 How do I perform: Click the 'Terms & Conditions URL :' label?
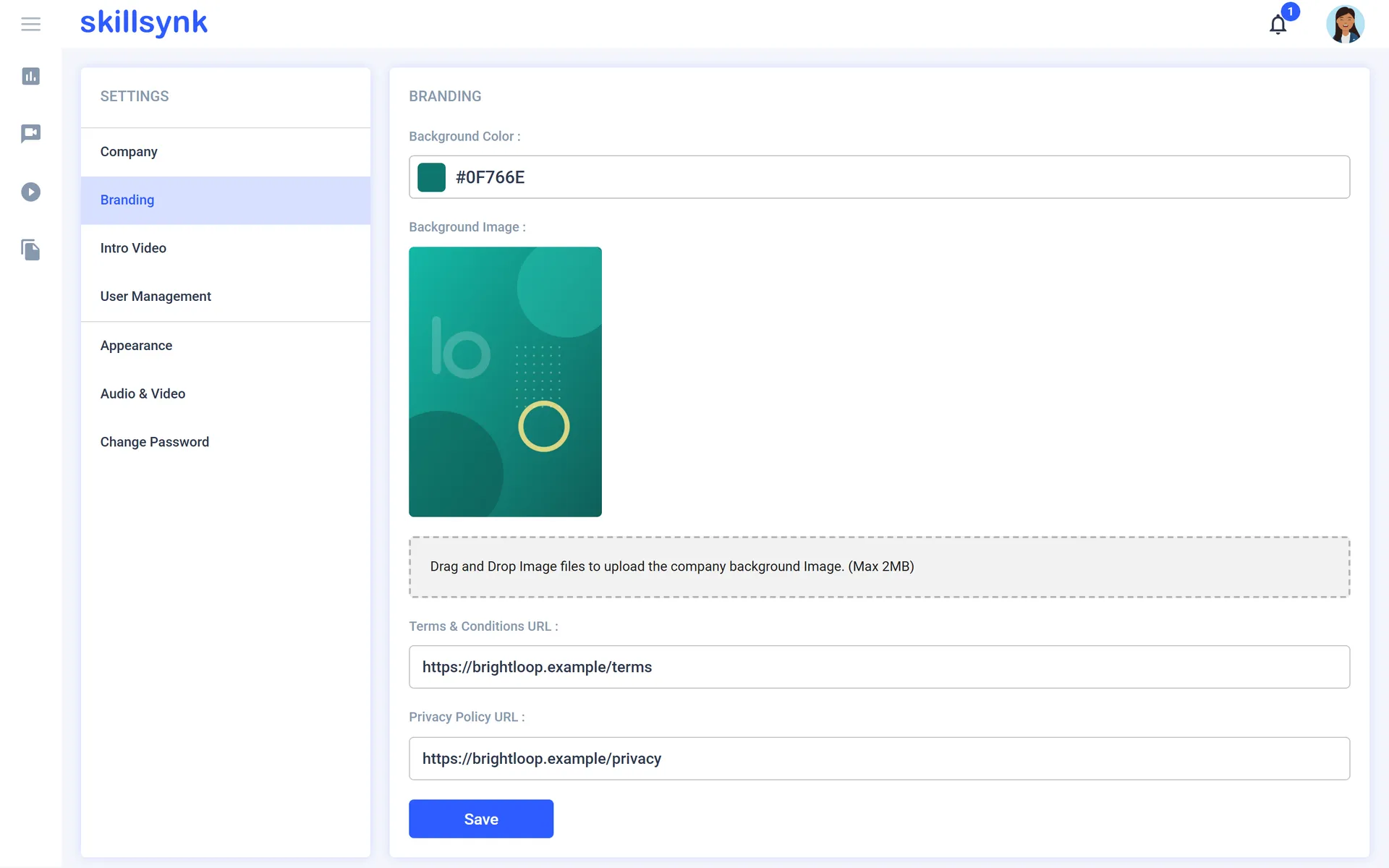point(483,626)
